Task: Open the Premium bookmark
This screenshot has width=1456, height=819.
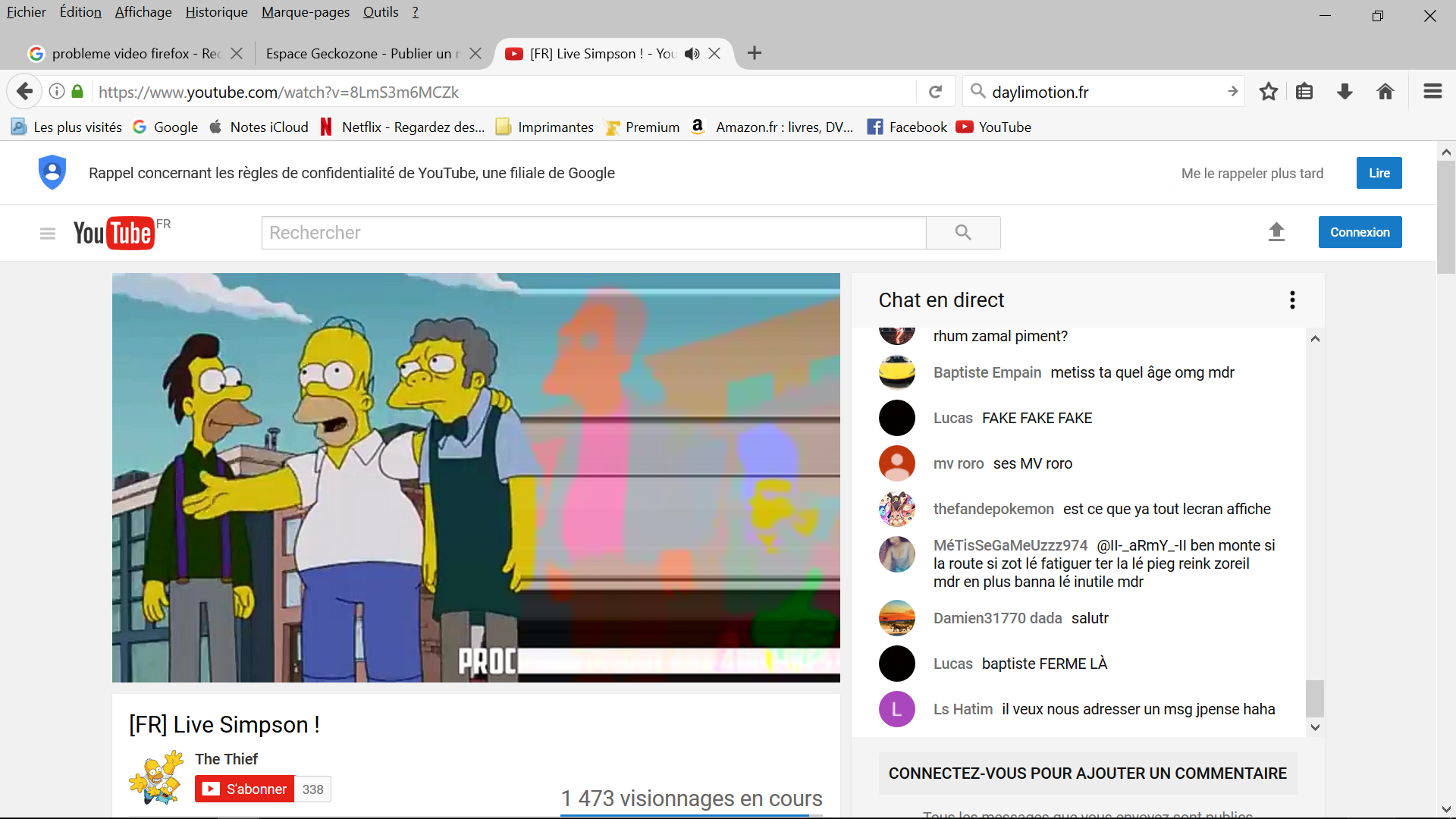Action: click(642, 127)
